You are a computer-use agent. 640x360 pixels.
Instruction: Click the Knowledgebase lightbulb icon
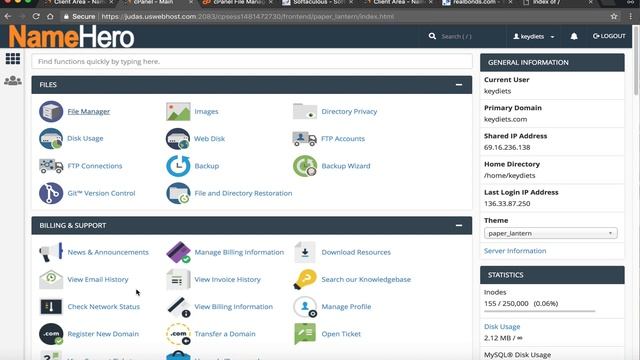coord(305,280)
